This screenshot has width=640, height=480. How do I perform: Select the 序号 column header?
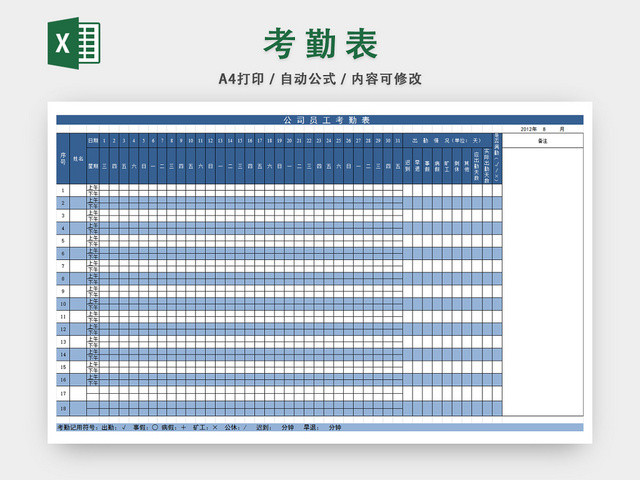[x=63, y=158]
